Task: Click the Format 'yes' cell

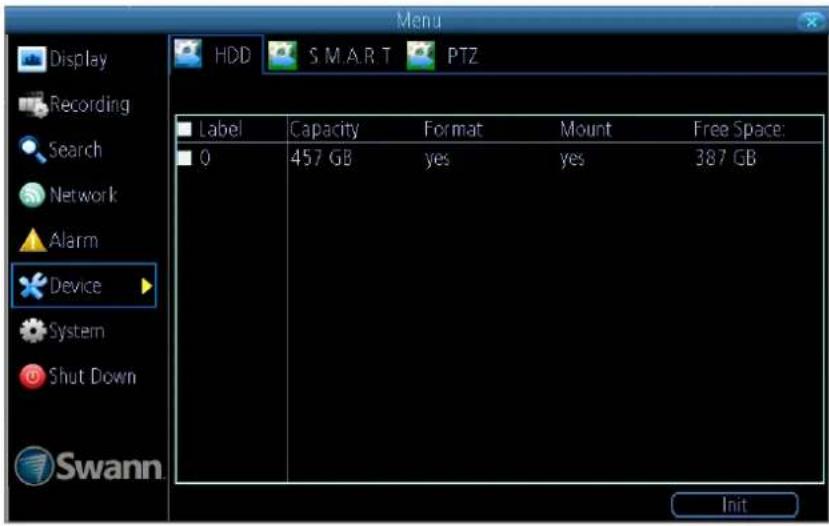Action: (437, 159)
